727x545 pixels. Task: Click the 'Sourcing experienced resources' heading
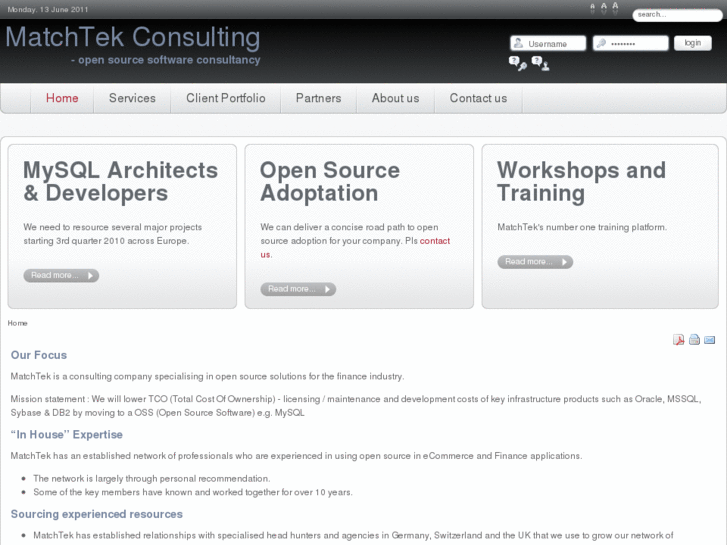pos(97,514)
